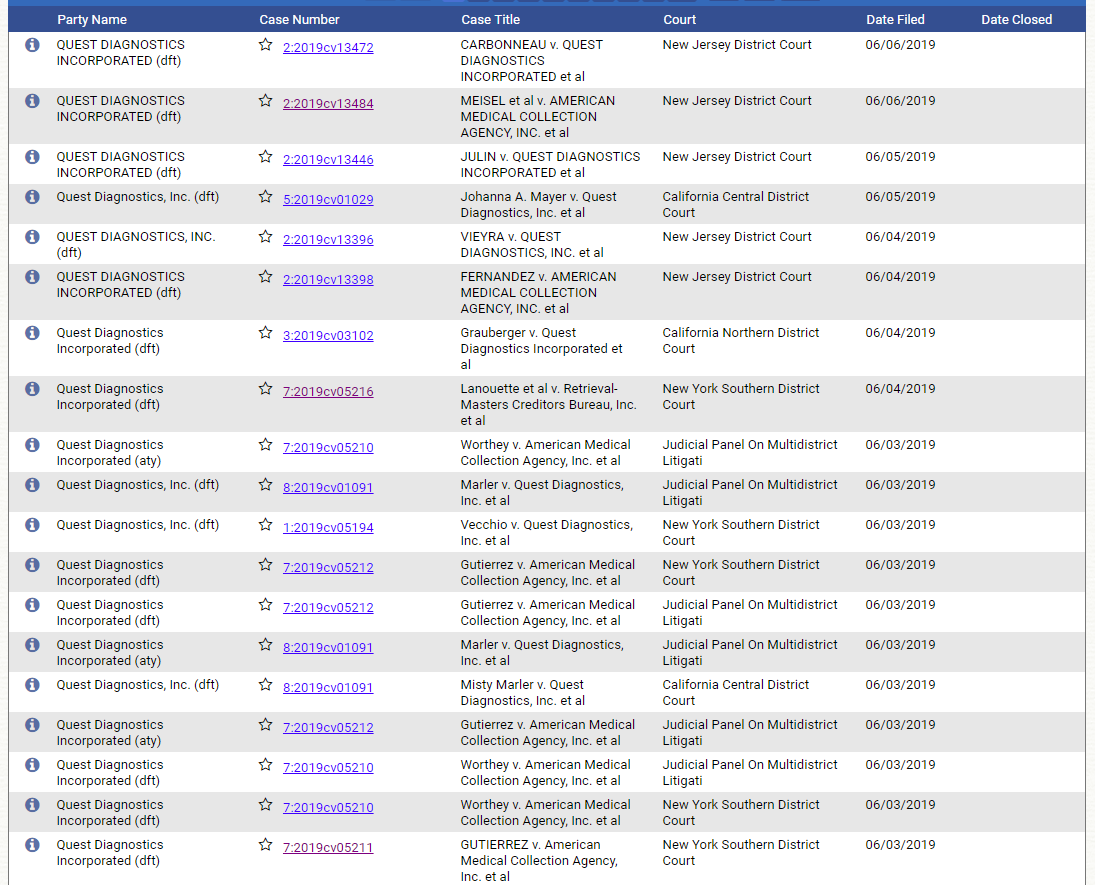Screen dimensions: 1095x885
Task: Select court 'California Northern District Court'
Action: point(741,340)
